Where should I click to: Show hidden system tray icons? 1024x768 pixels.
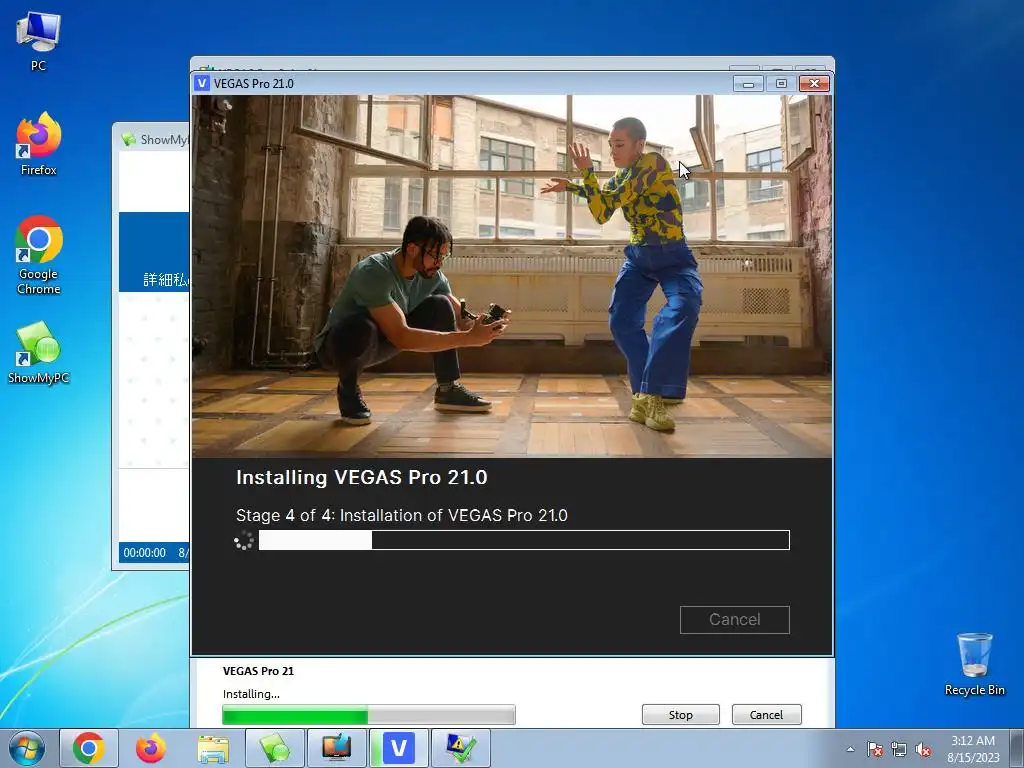click(850, 749)
